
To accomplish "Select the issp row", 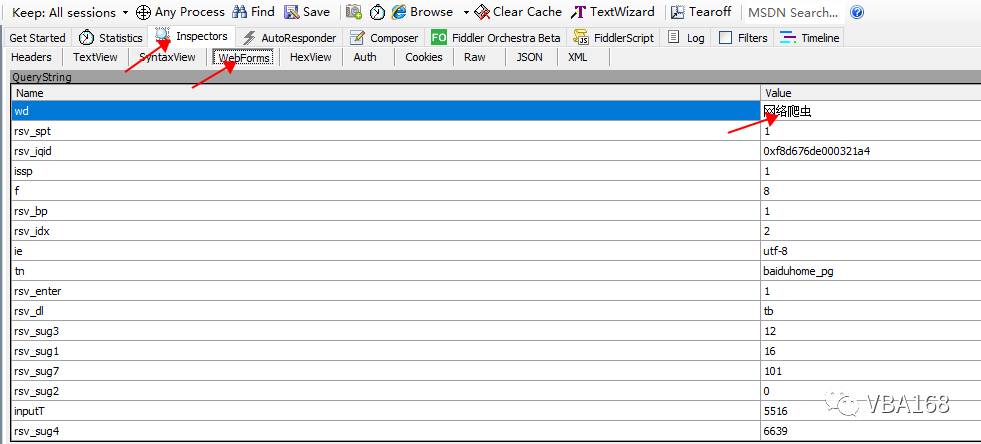I will tap(496, 171).
